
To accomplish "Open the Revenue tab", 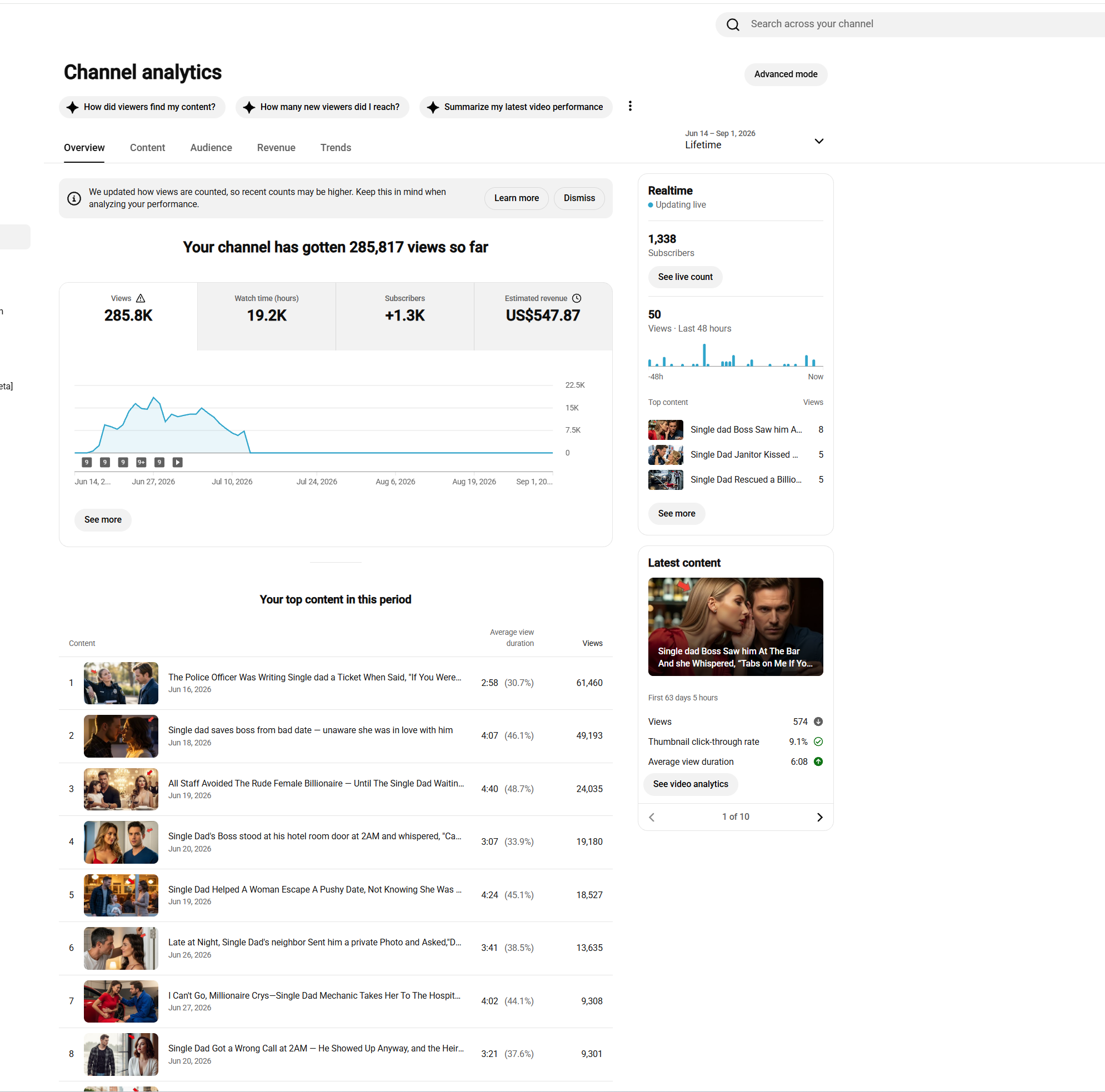I will coord(276,148).
